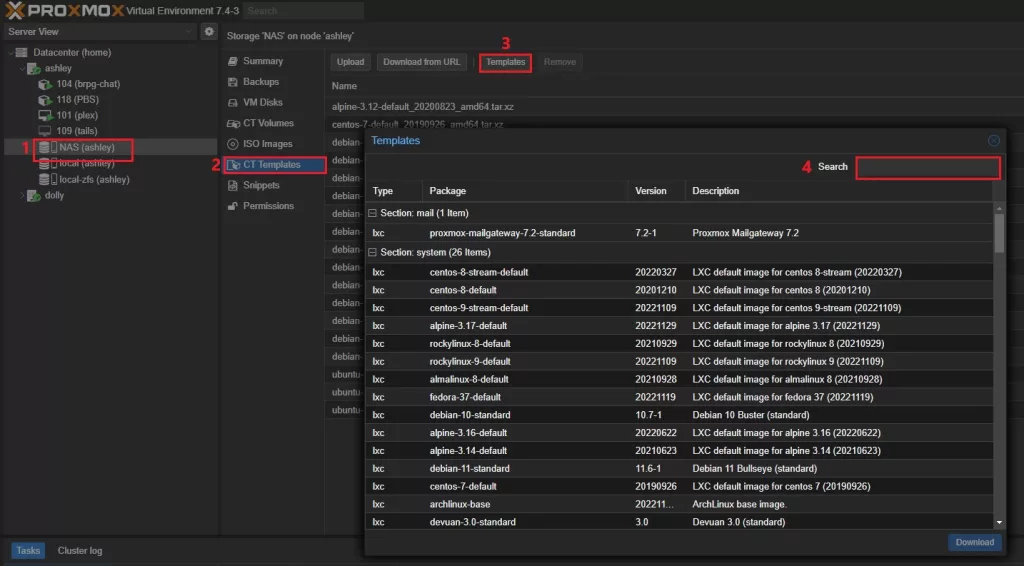
Task: Open the Server View dropdown
Action: pos(188,31)
